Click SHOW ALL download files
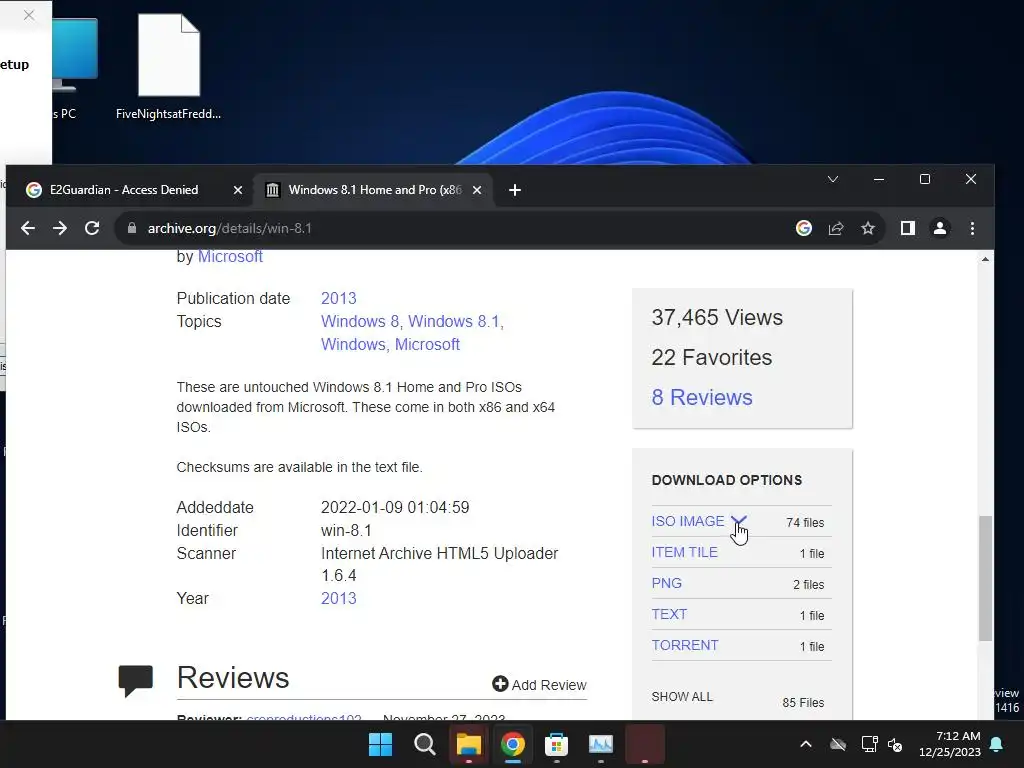The width and height of the screenshot is (1024, 768). (x=682, y=697)
